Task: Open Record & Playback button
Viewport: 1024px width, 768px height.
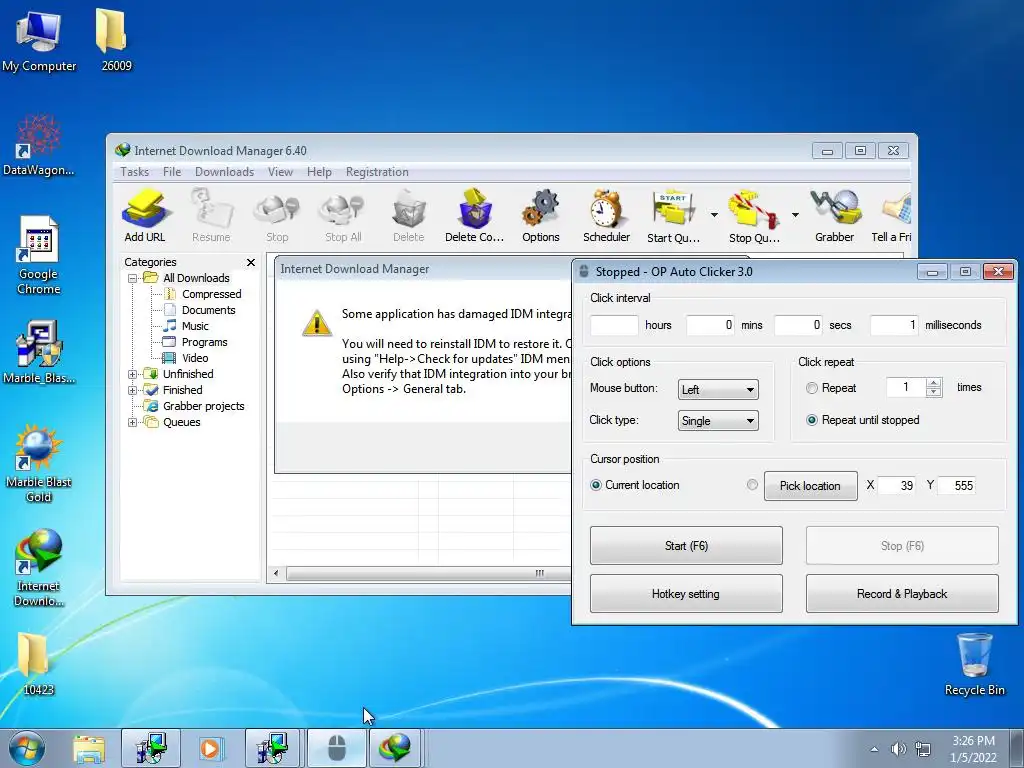Action: (x=902, y=594)
